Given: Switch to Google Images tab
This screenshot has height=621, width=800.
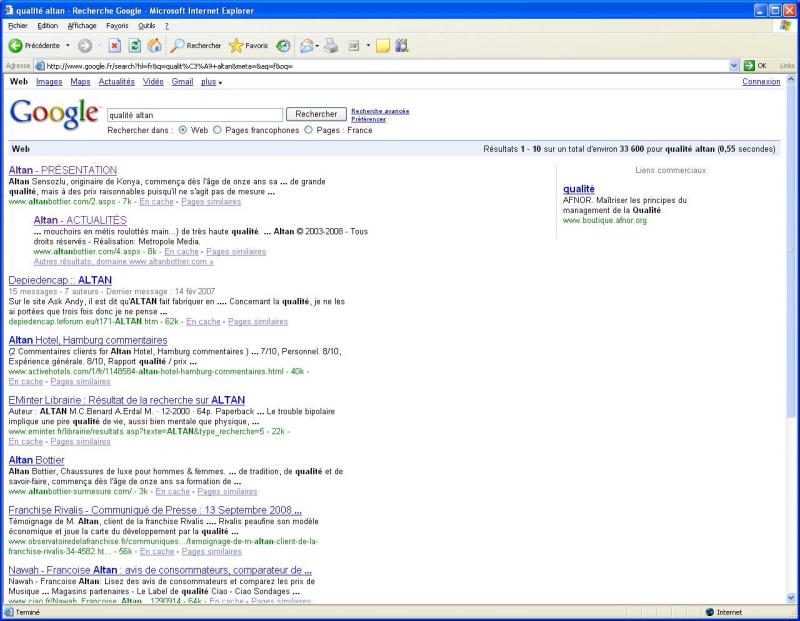Looking at the screenshot, I should click(49, 82).
